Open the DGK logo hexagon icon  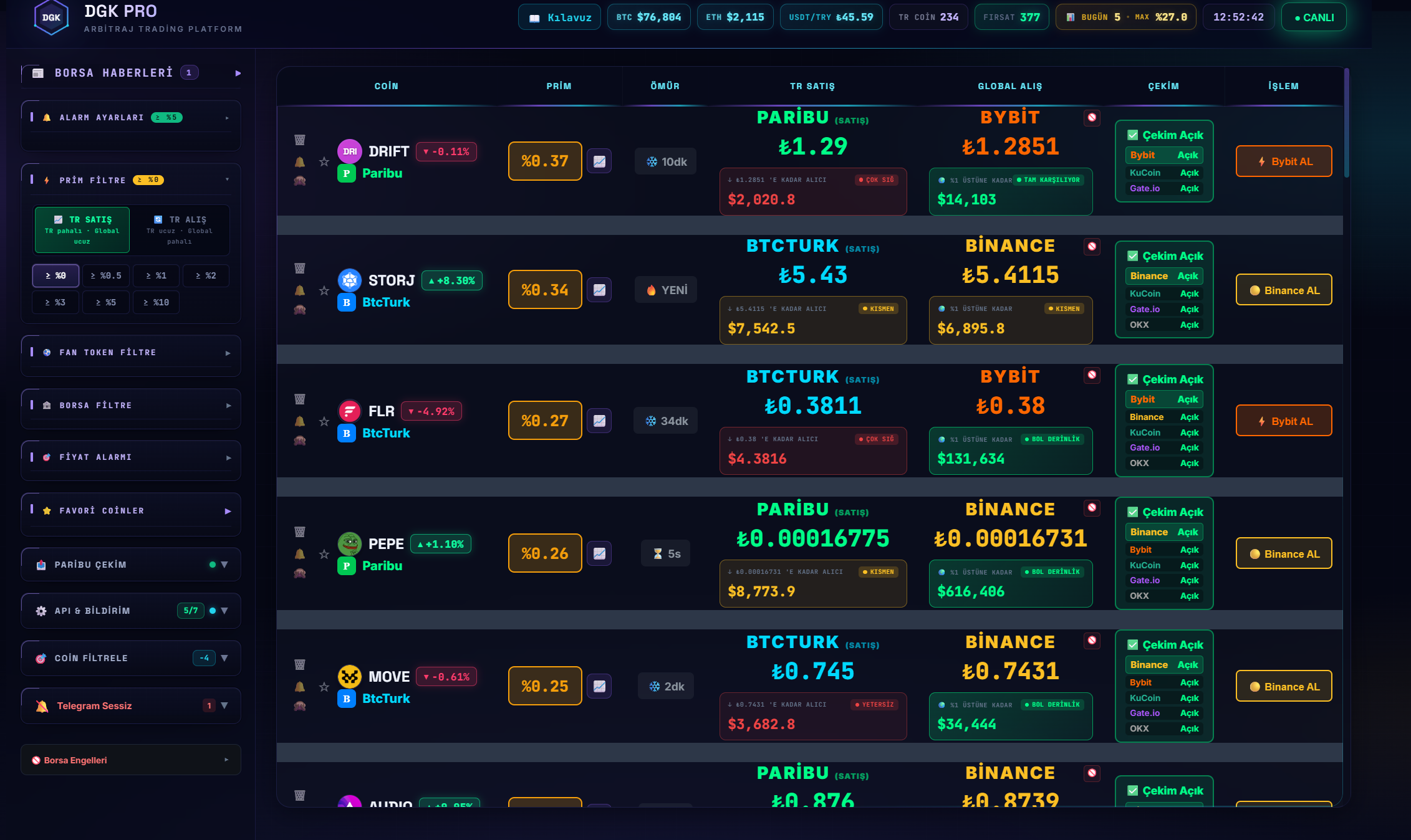pyautogui.click(x=51, y=17)
